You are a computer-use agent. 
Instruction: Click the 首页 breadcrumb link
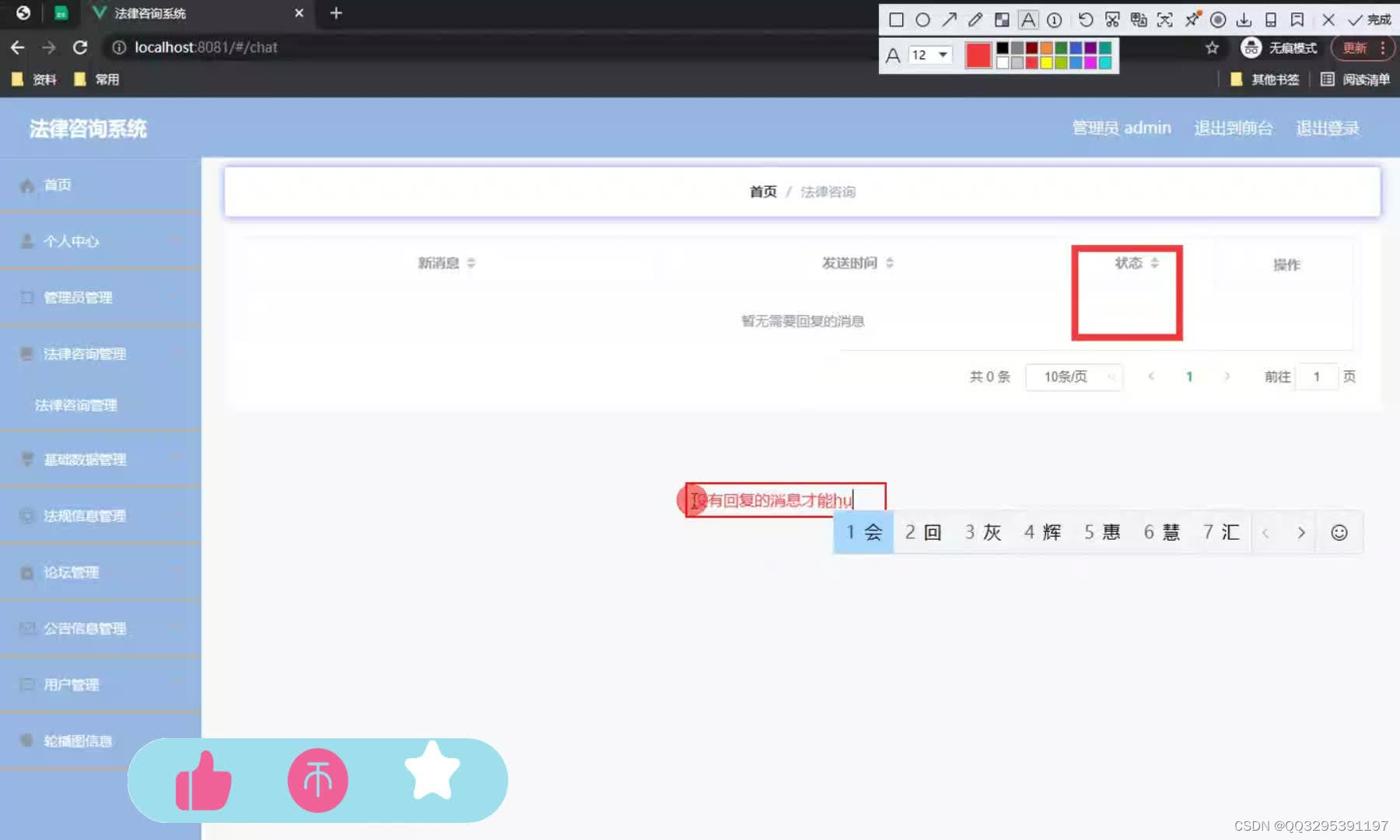(763, 191)
